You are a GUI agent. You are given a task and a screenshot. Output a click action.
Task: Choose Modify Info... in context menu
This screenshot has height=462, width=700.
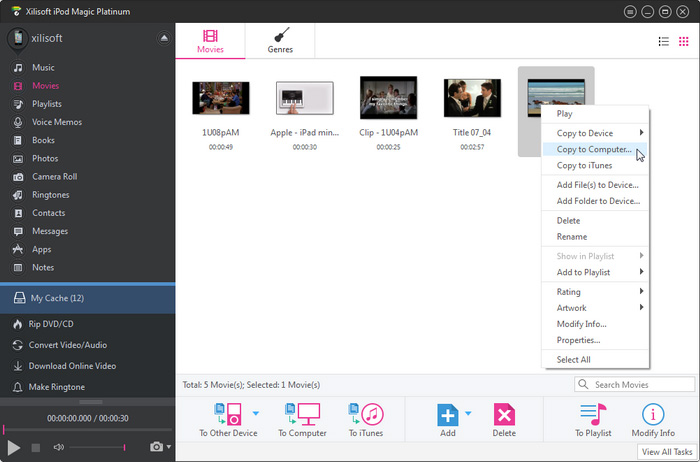click(x=594, y=324)
